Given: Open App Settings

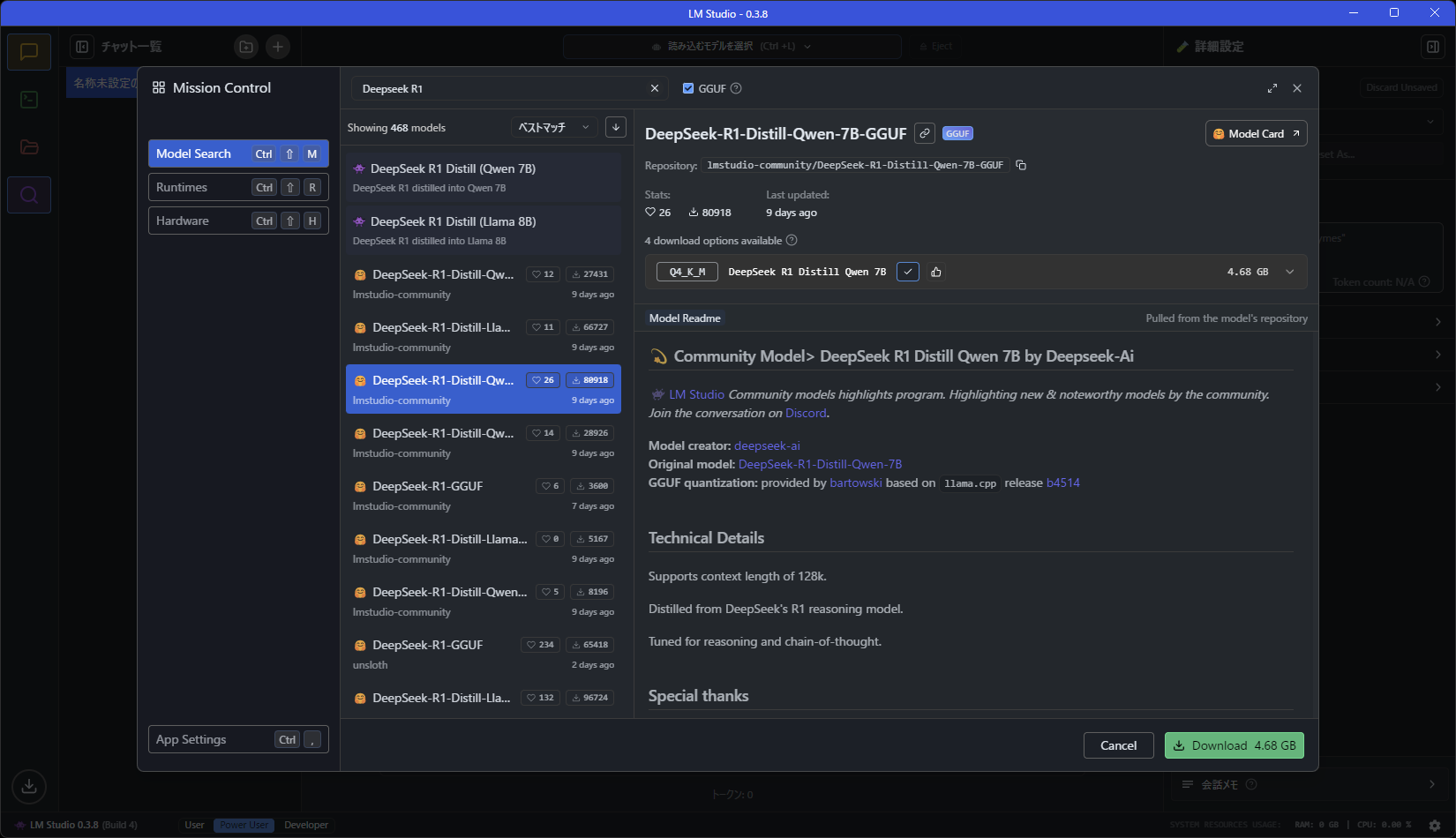Looking at the screenshot, I should (238, 739).
